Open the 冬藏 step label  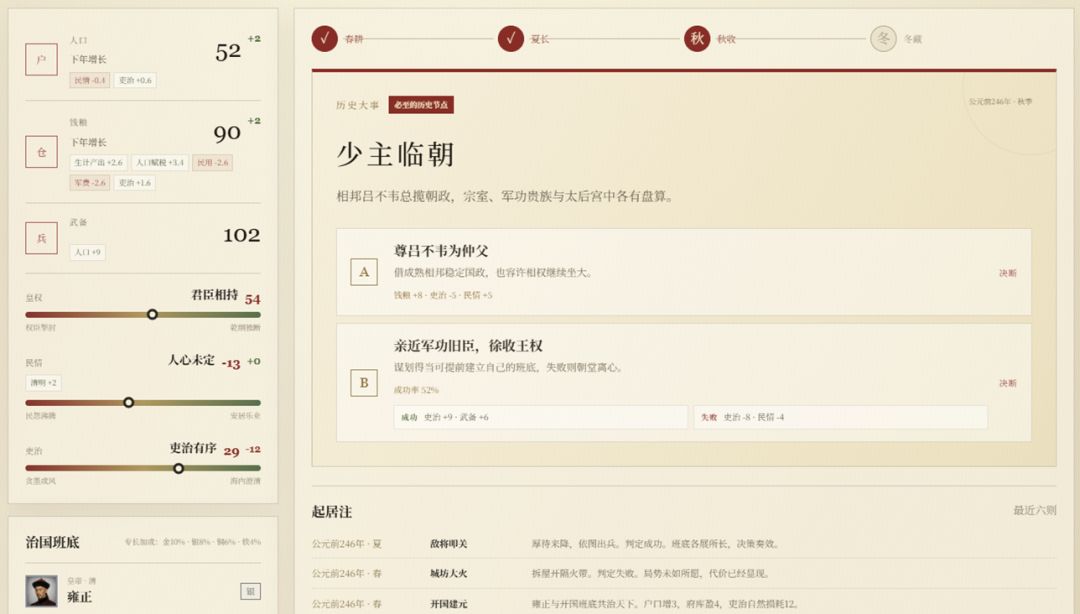913,39
